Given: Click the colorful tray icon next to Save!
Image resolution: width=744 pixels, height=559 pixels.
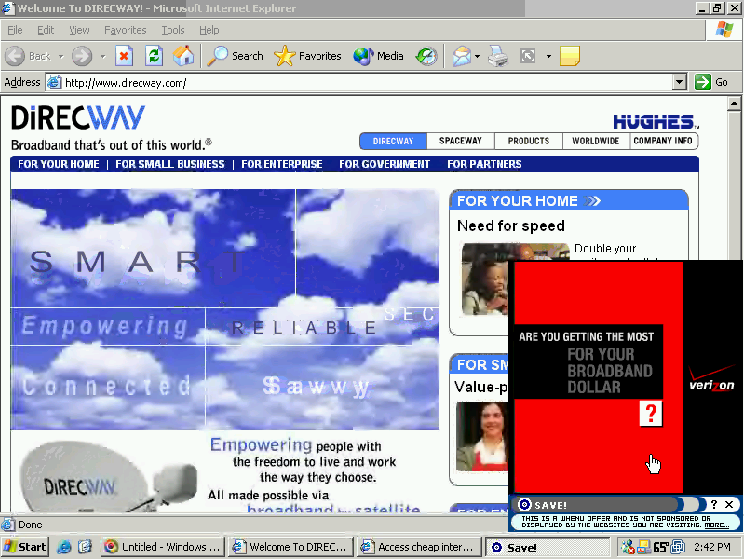Looking at the screenshot, I should click(628, 547).
